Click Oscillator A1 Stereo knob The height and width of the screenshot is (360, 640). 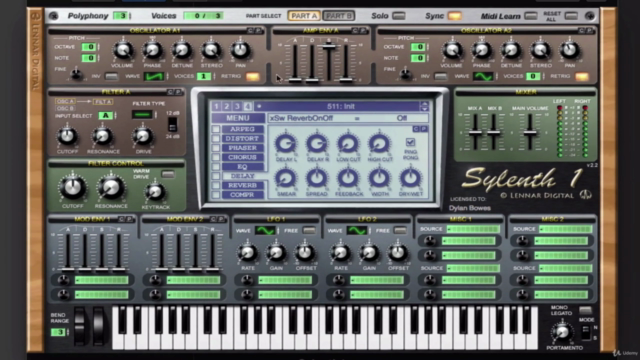(x=211, y=51)
